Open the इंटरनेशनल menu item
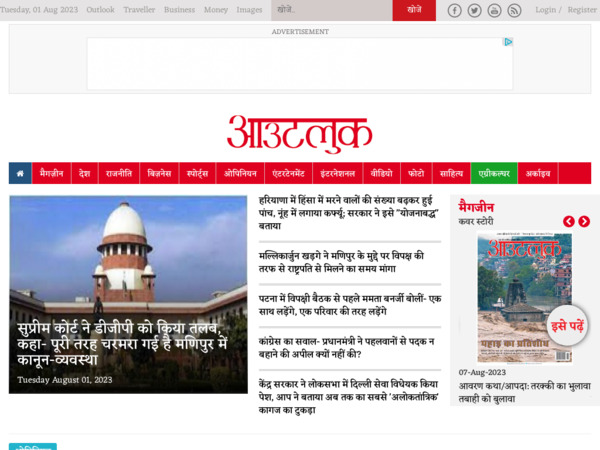600x450 pixels. click(x=338, y=173)
